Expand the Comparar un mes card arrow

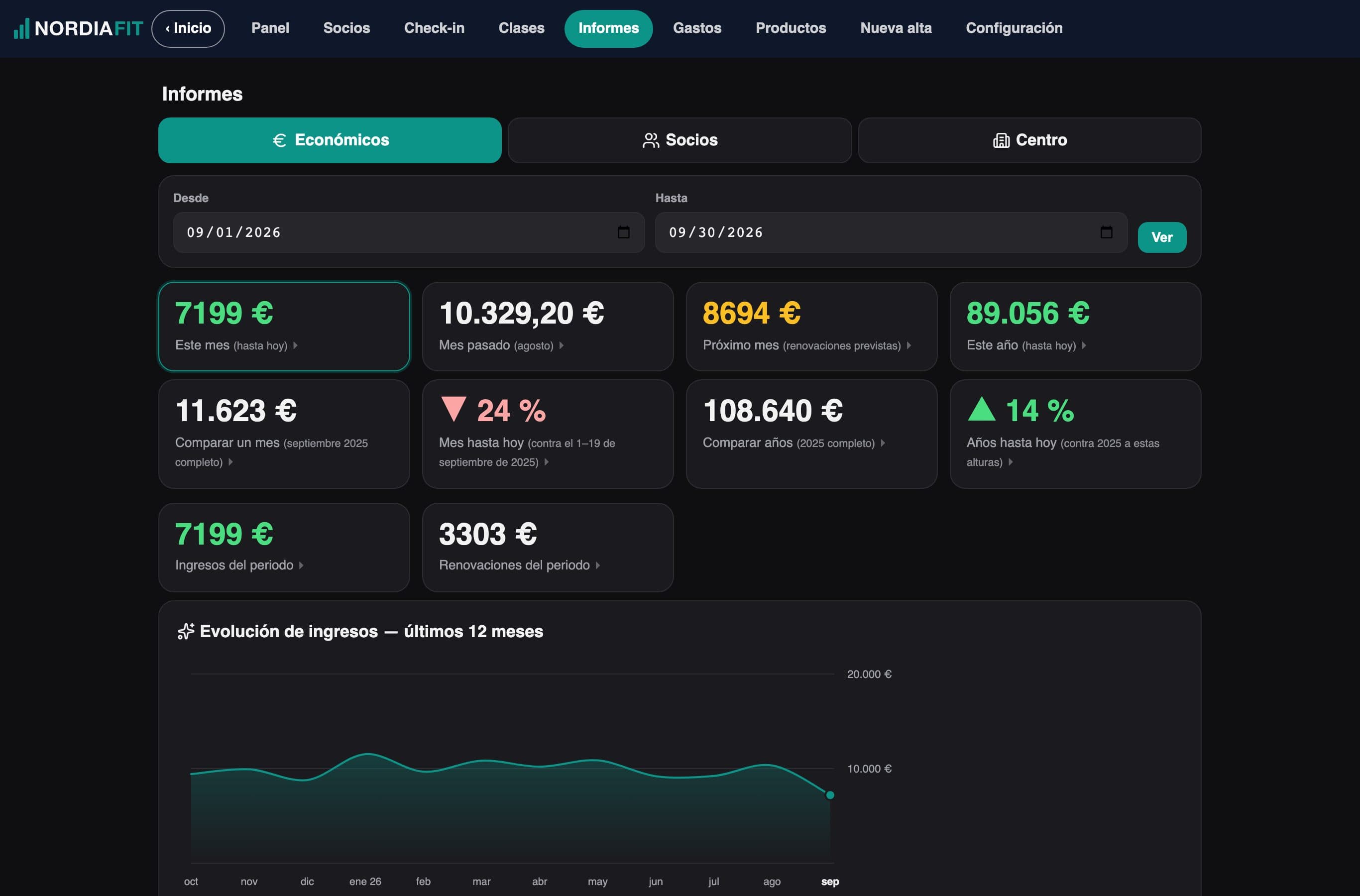point(231,462)
